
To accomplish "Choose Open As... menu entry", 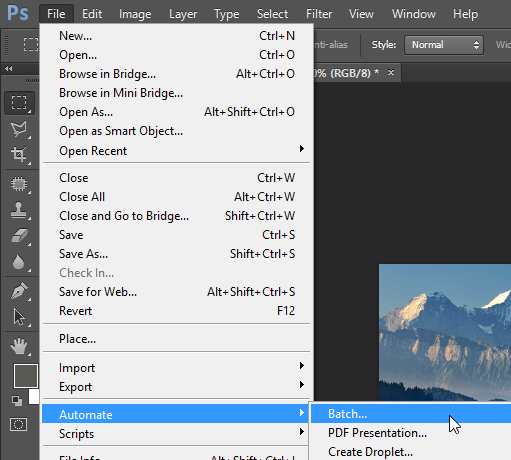I will coord(176,112).
